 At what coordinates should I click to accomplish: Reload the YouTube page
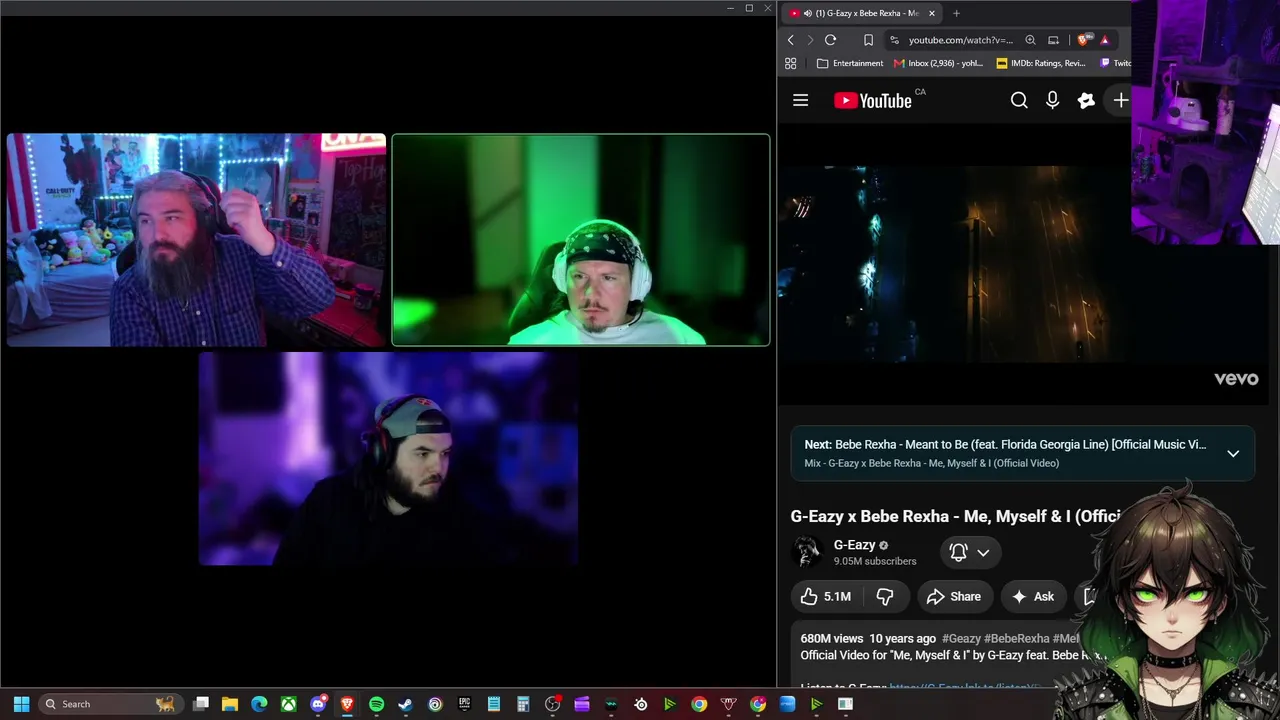[x=830, y=40]
